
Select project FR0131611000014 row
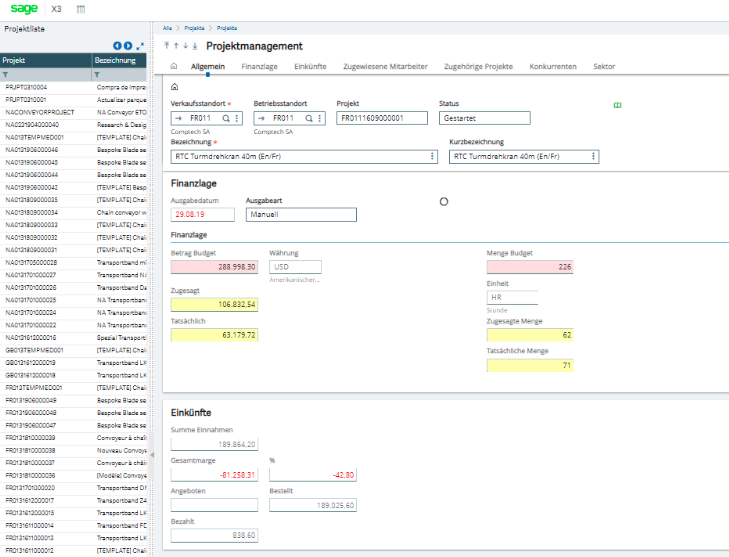point(73,525)
